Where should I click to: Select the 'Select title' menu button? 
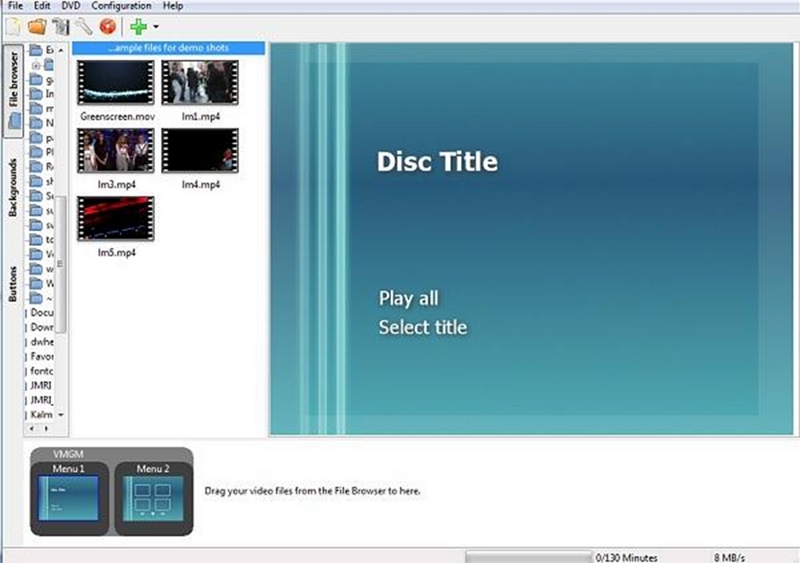pos(422,327)
